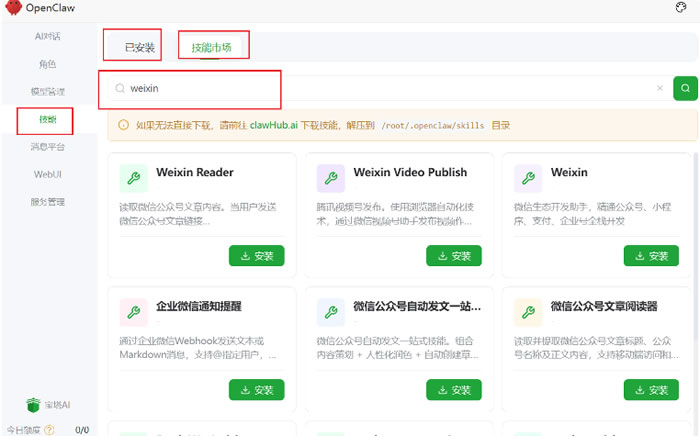The height and width of the screenshot is (436, 700).
Task: Click the help icon beside 今日额度
Action: (x=49, y=430)
